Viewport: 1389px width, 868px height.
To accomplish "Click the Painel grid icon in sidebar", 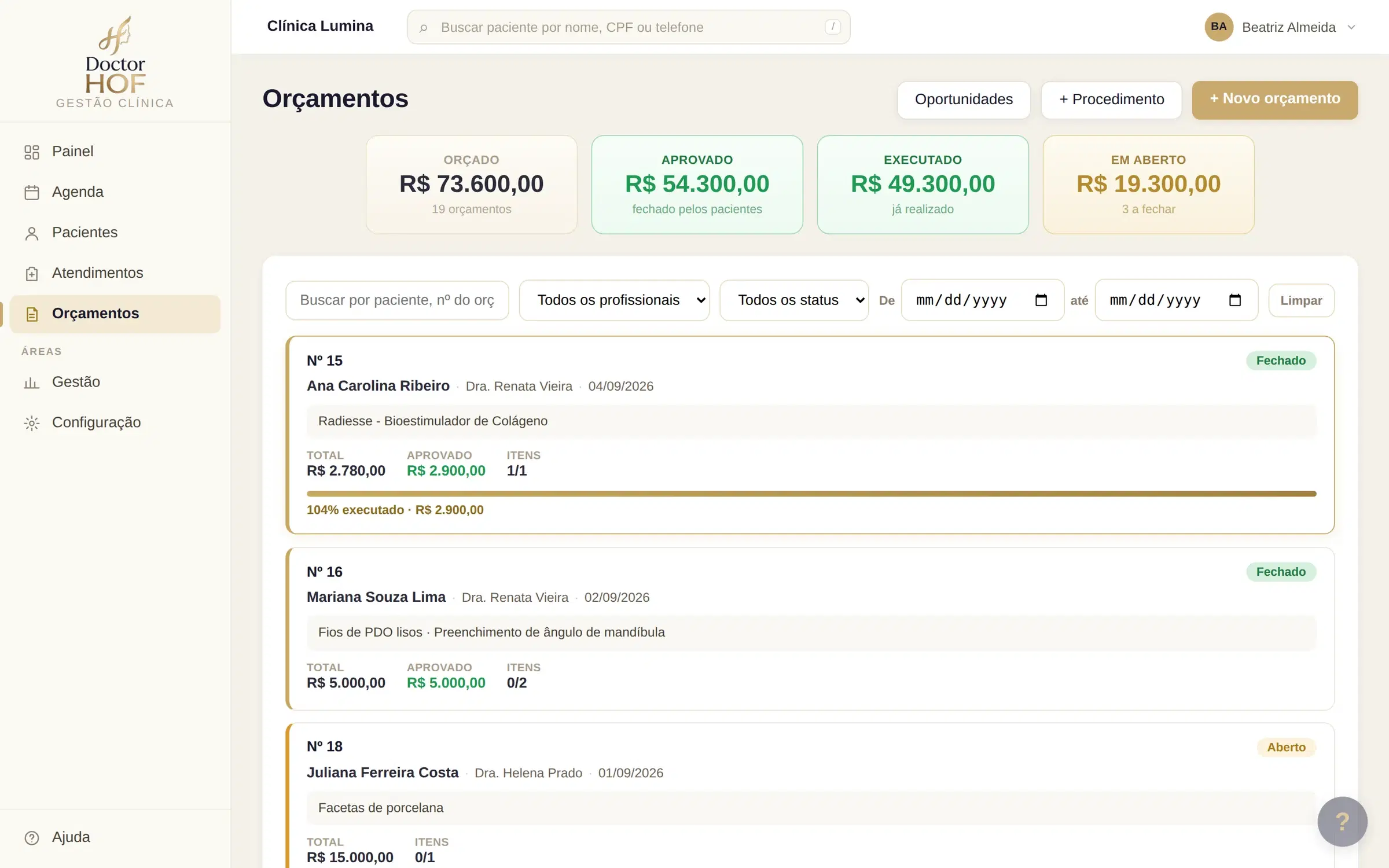I will [x=32, y=152].
